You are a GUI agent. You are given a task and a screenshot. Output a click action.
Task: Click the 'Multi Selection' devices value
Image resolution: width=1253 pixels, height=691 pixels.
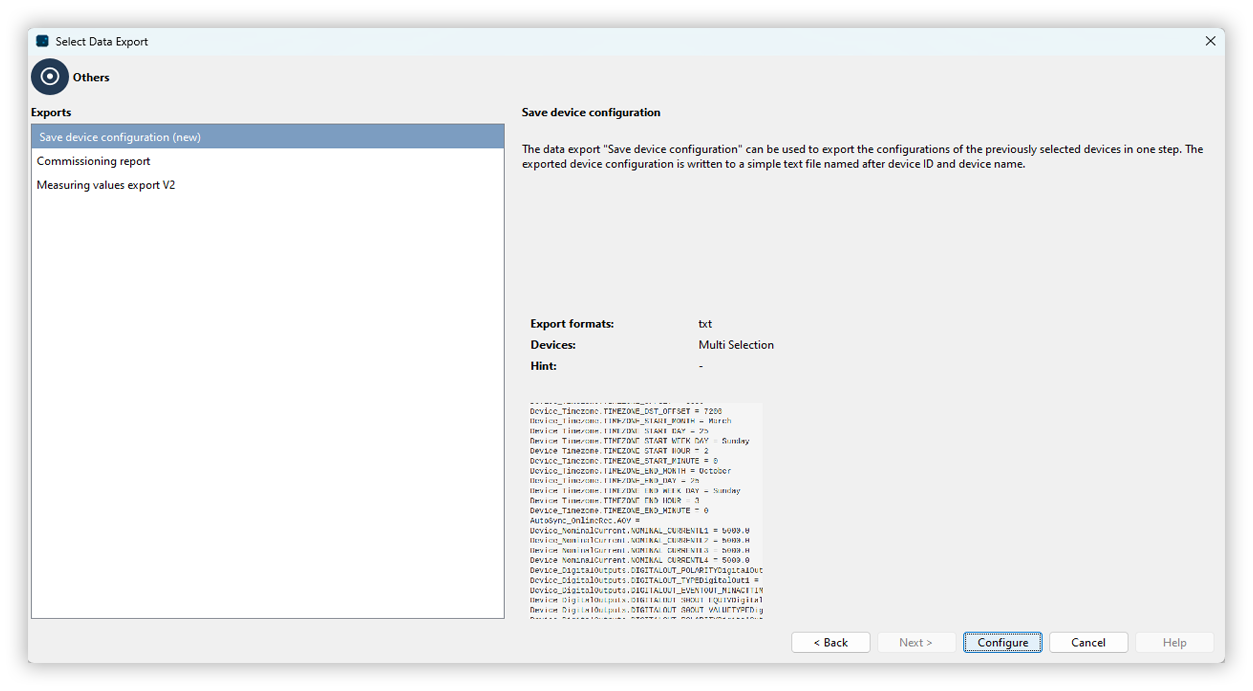click(x=736, y=345)
